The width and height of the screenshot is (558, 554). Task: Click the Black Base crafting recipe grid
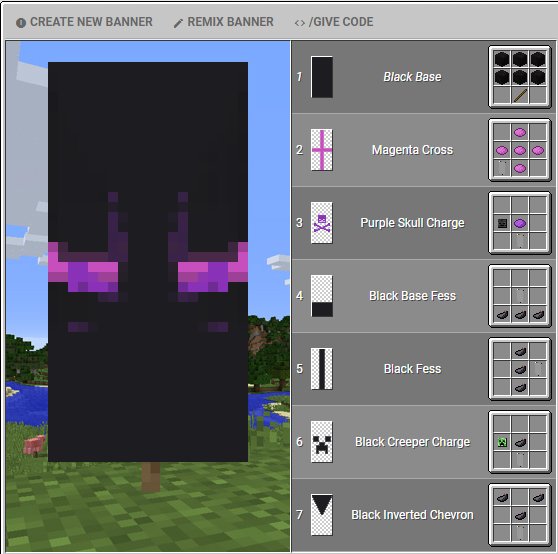pyautogui.click(x=520, y=77)
